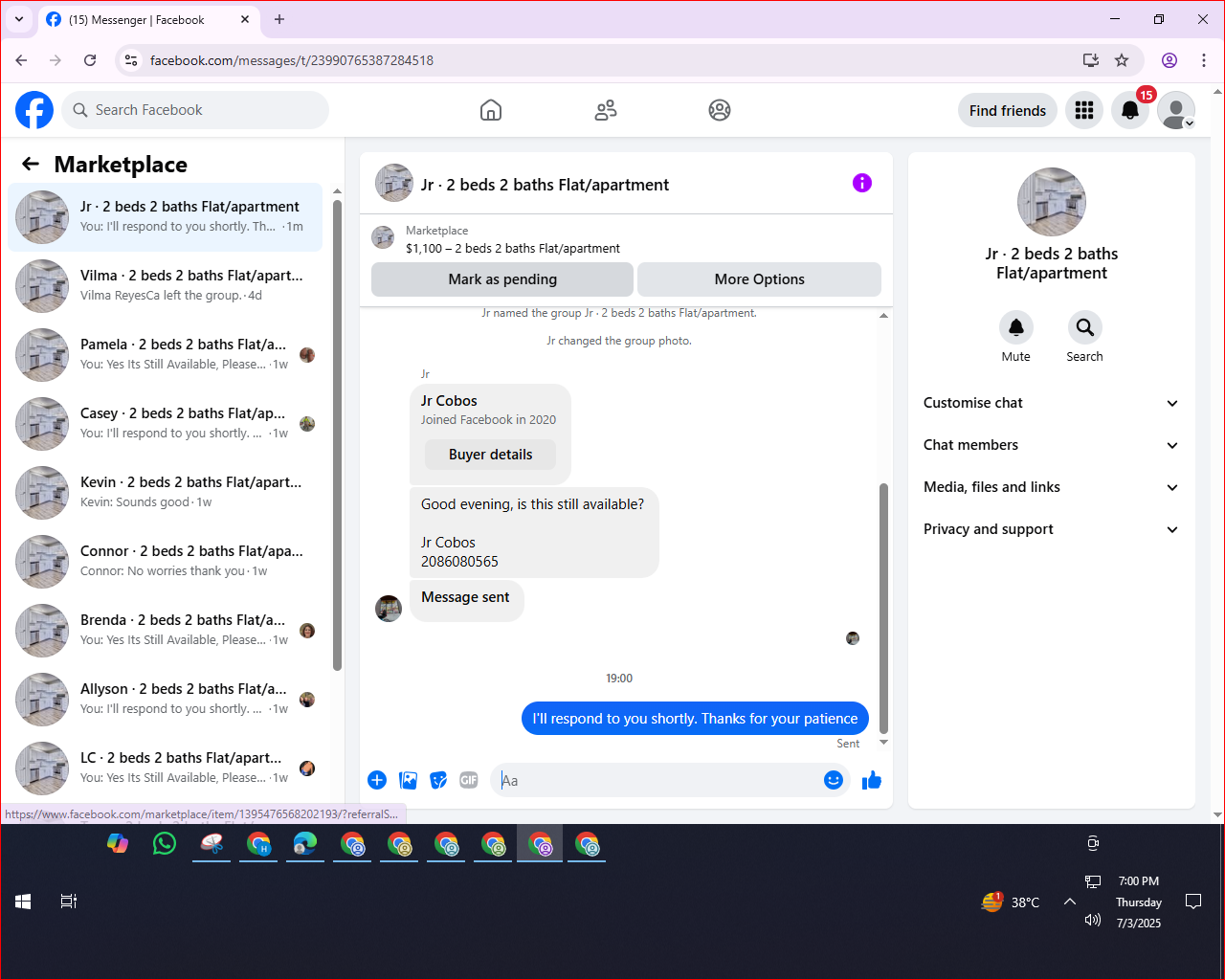Open the Groups icon in top navigation
Viewport: 1225px width, 980px height.
click(x=720, y=110)
